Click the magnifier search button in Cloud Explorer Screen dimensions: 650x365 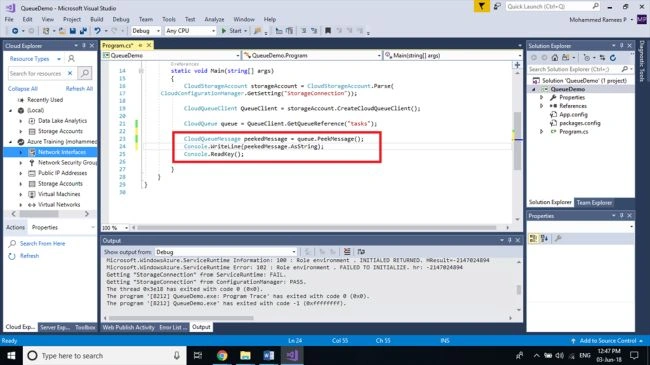coord(85,73)
